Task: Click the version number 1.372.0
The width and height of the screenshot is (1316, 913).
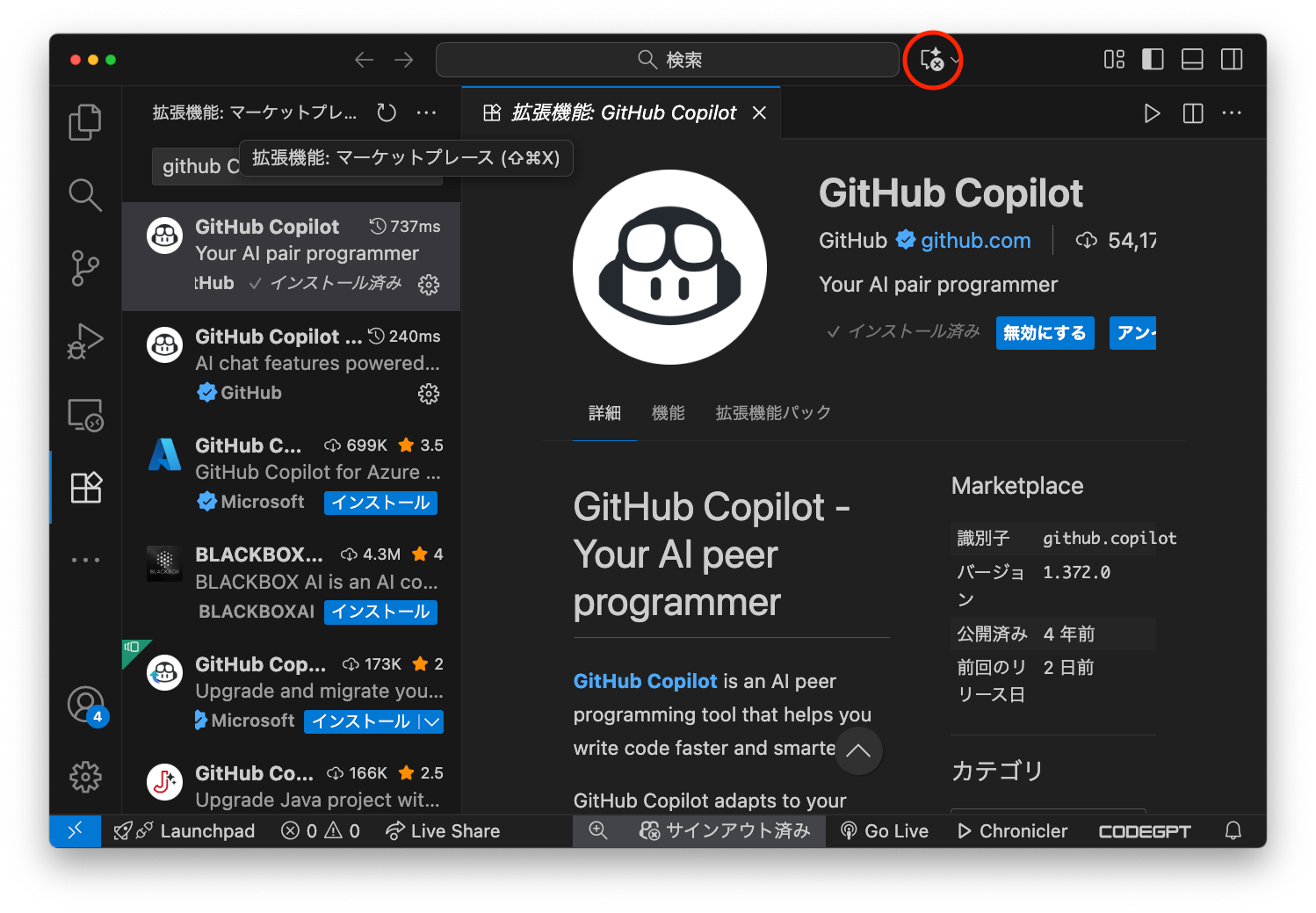Action: coord(1077,572)
